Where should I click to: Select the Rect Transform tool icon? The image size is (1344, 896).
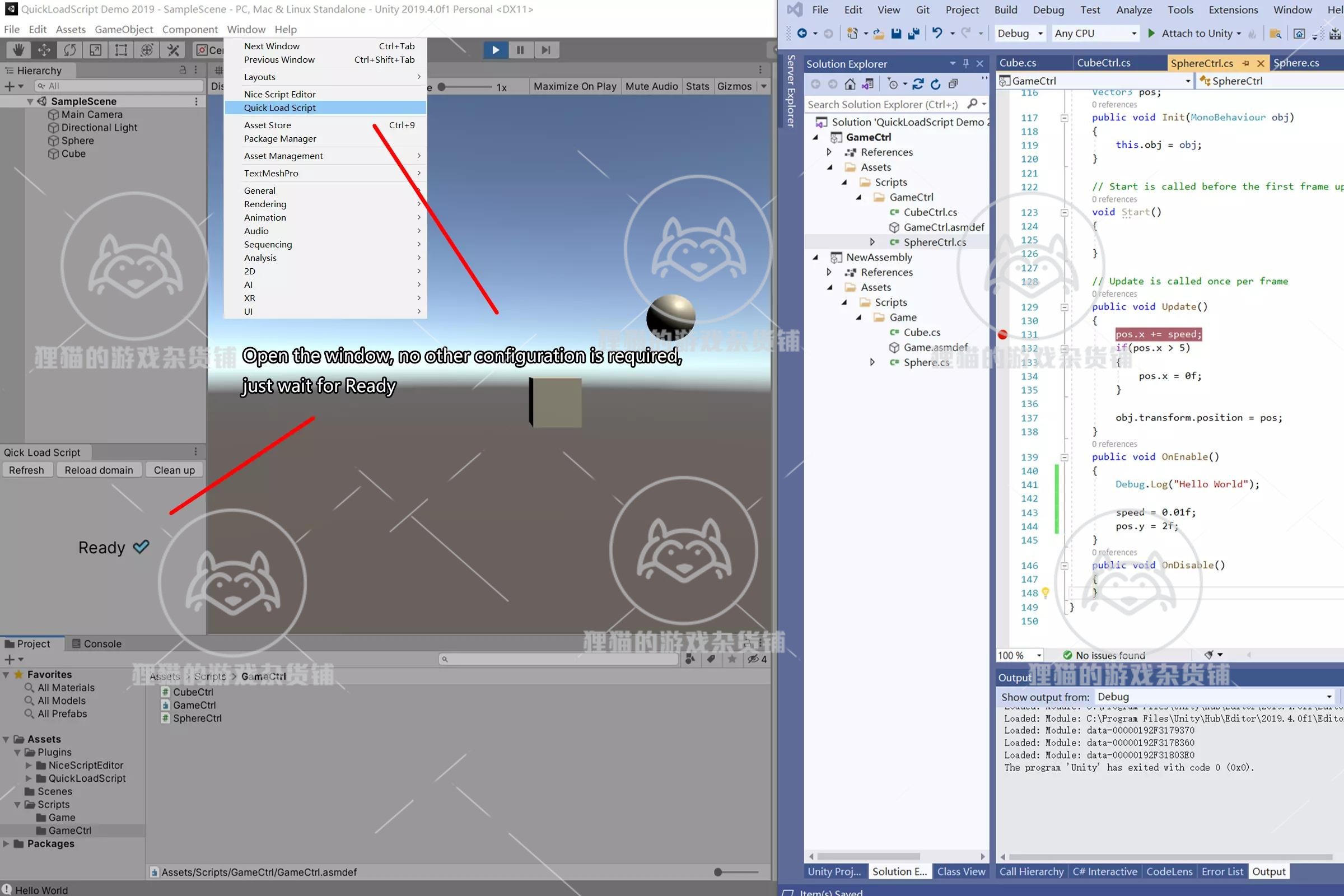(121, 50)
